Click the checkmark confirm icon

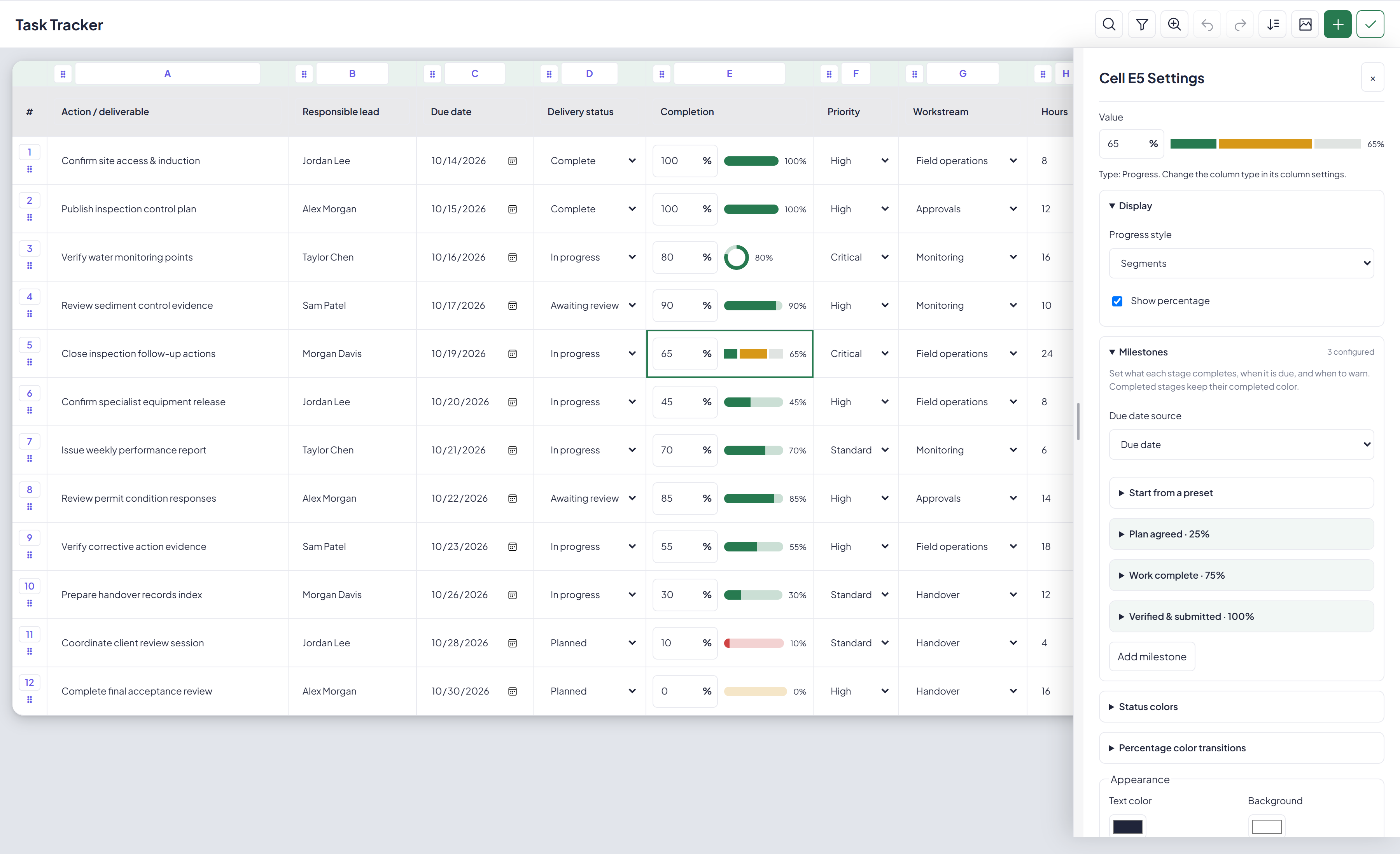coord(1370,24)
